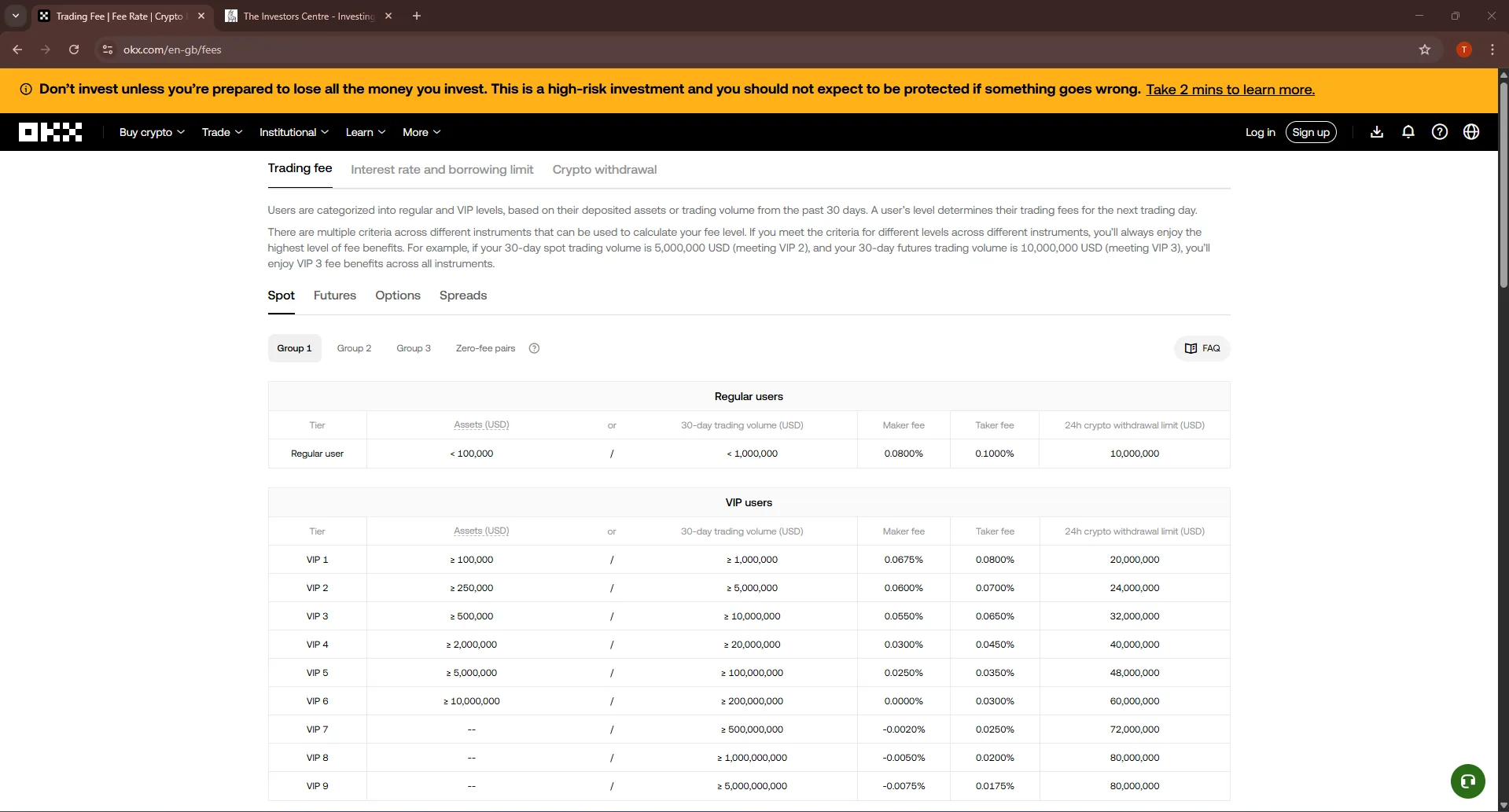
Task: Click VIP 2 trading volume ≥ 5,000,000
Action: pyautogui.click(x=752, y=588)
